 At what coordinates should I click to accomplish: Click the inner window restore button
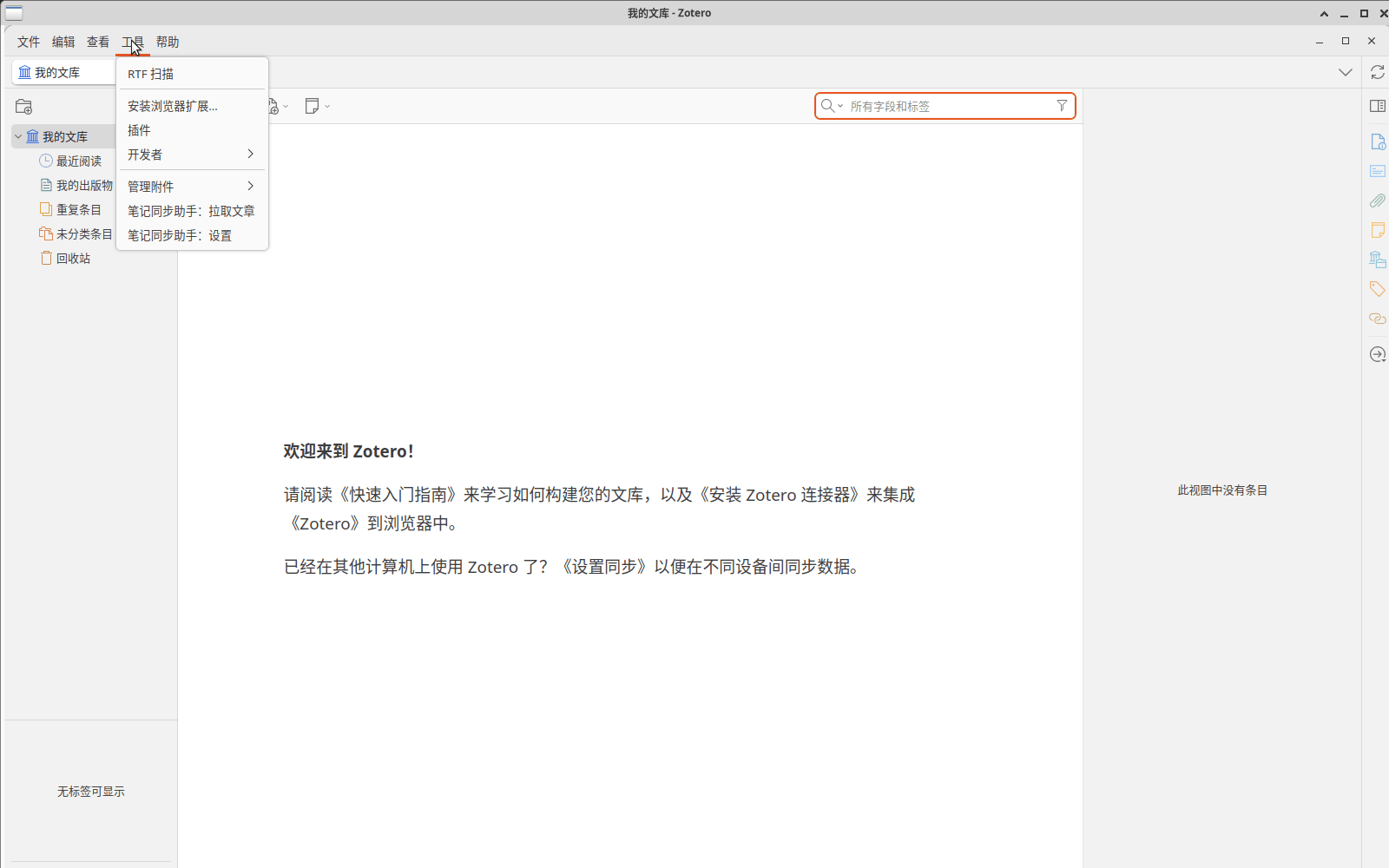point(1346,41)
